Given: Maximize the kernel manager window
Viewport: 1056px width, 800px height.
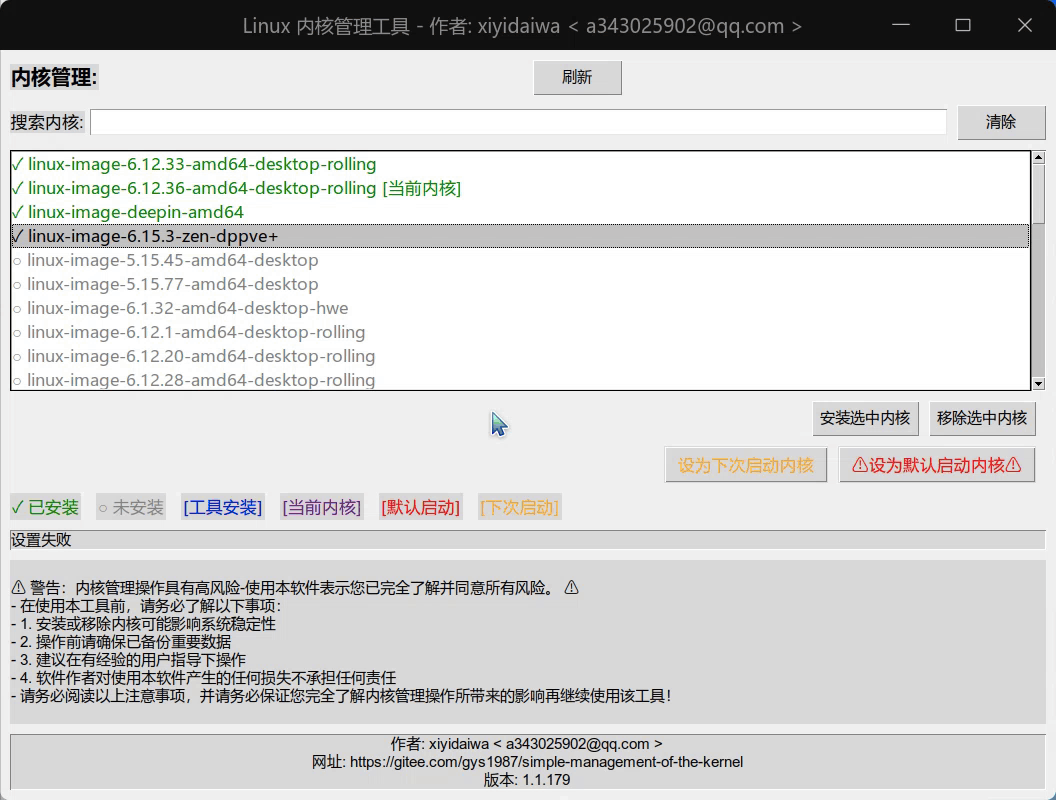Looking at the screenshot, I should click(x=963, y=26).
